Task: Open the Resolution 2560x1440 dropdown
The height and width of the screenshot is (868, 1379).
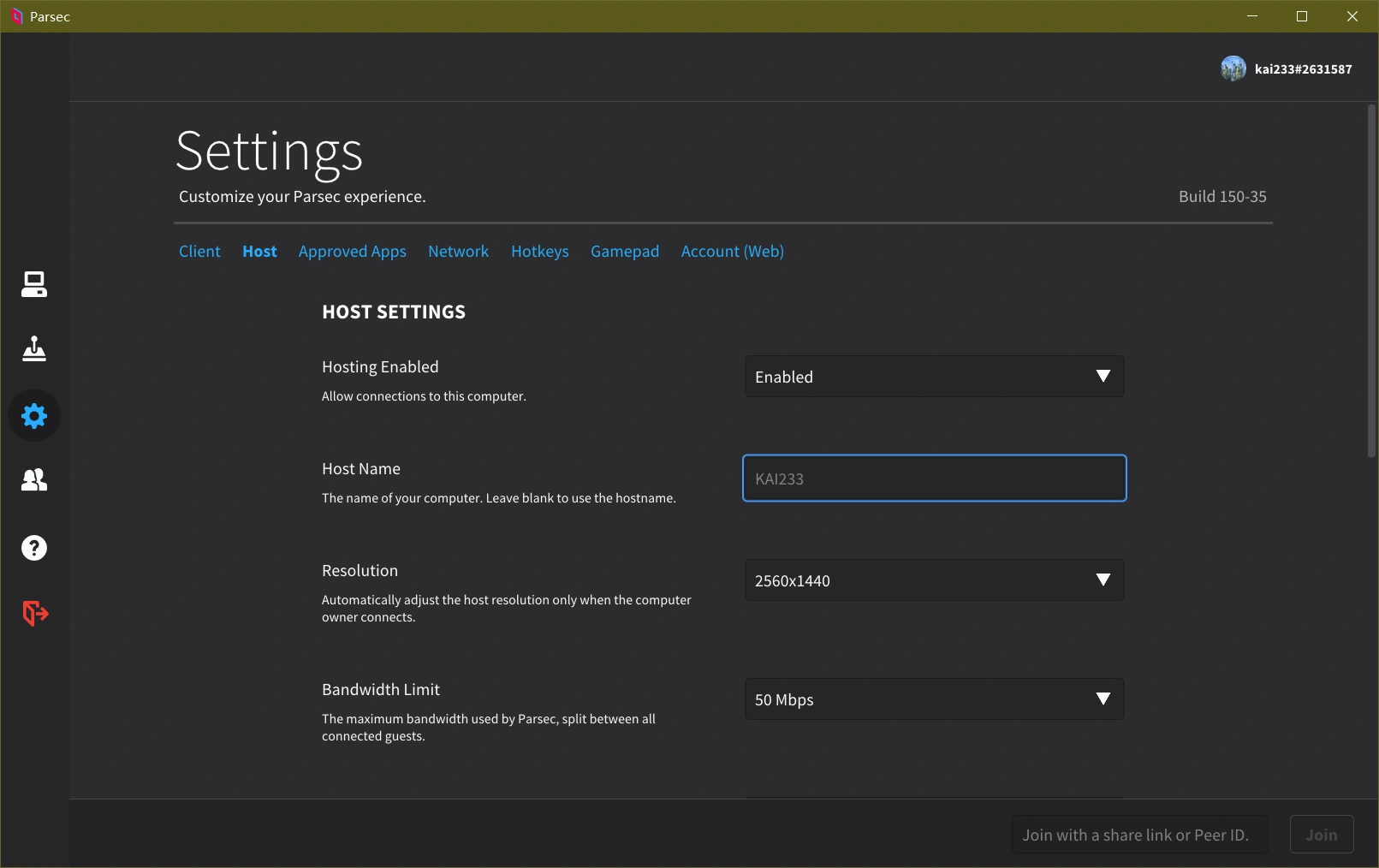Action: (934, 580)
